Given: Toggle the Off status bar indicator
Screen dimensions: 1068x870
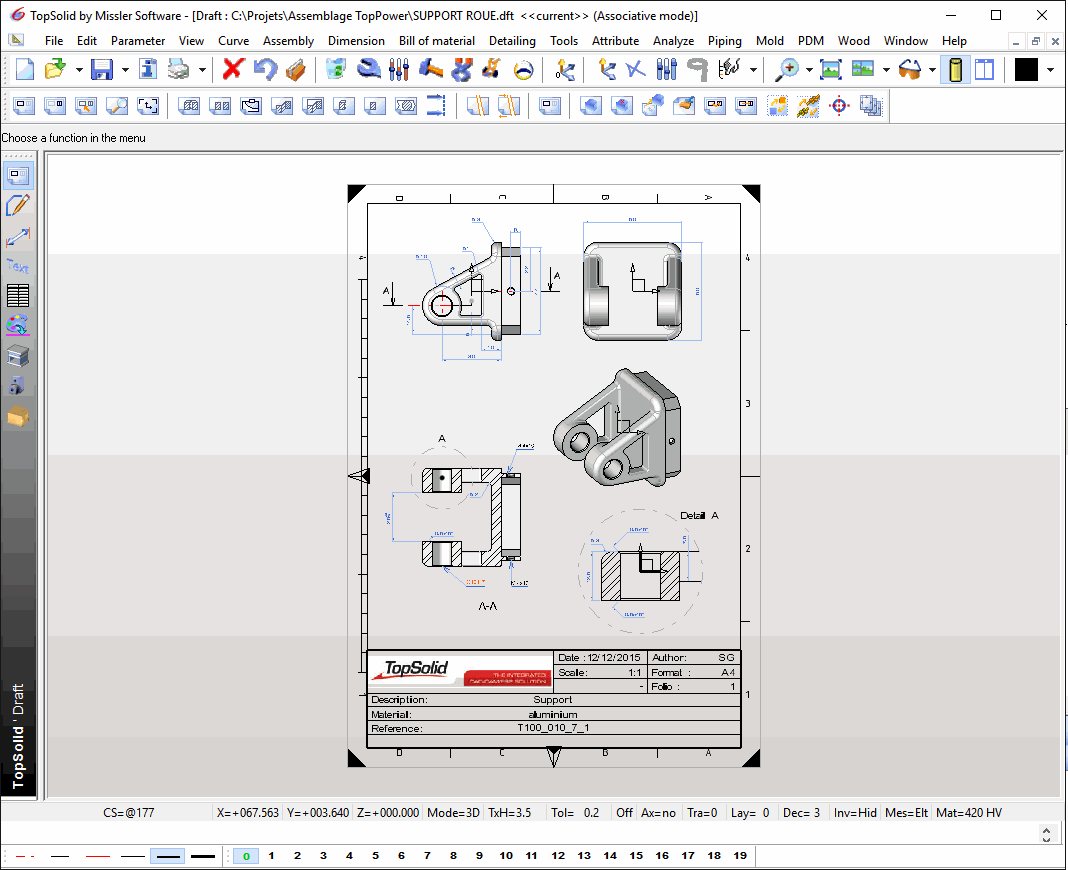Looking at the screenshot, I should coord(624,813).
